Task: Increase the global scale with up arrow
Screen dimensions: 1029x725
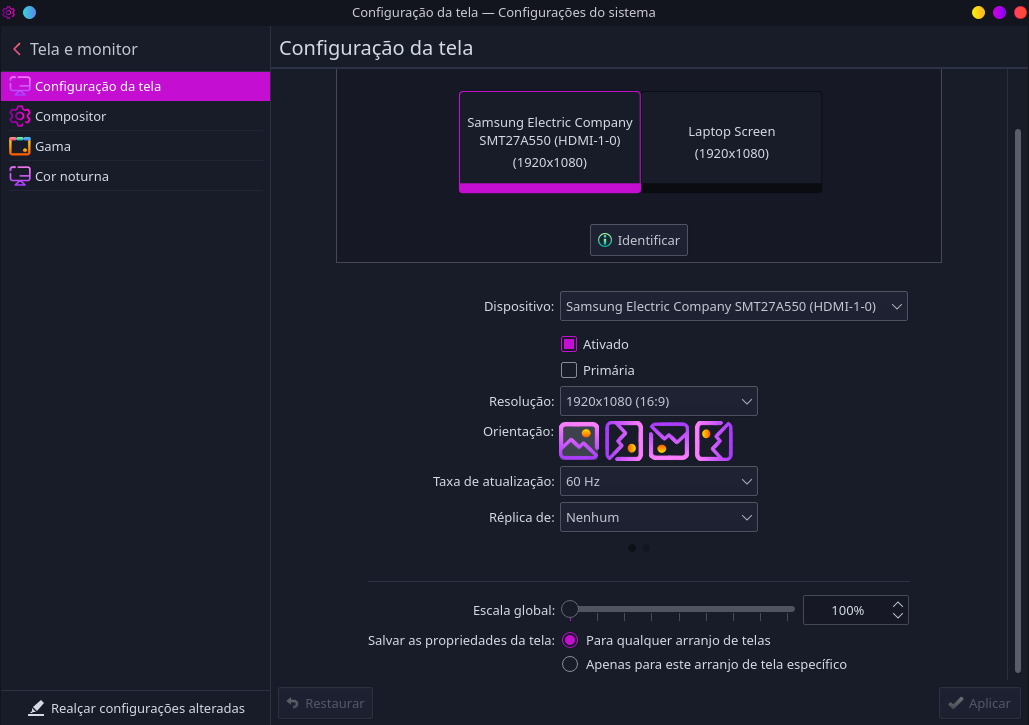Action: coord(898,604)
